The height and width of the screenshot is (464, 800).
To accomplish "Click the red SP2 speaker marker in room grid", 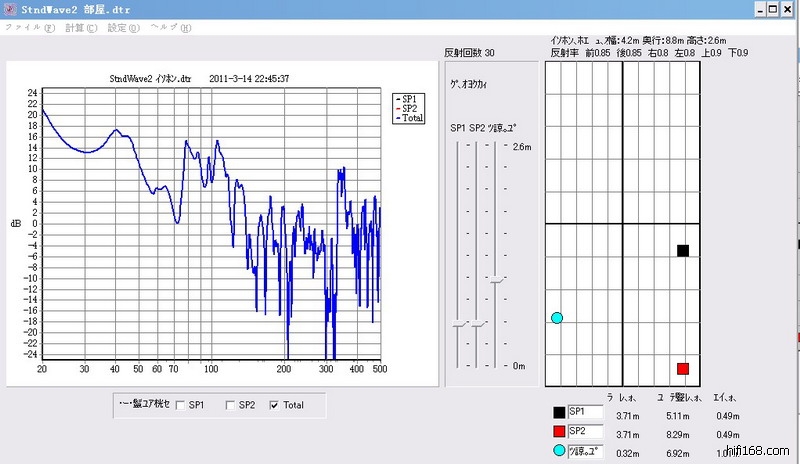I will coord(683,369).
